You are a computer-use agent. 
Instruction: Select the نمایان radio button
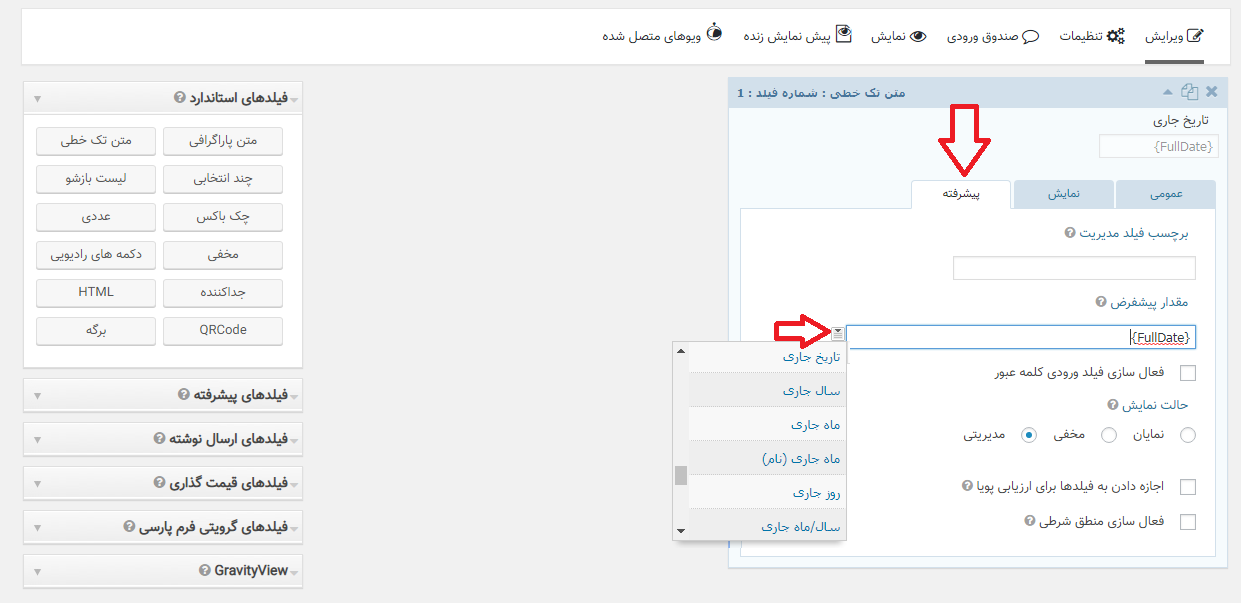point(1186,435)
